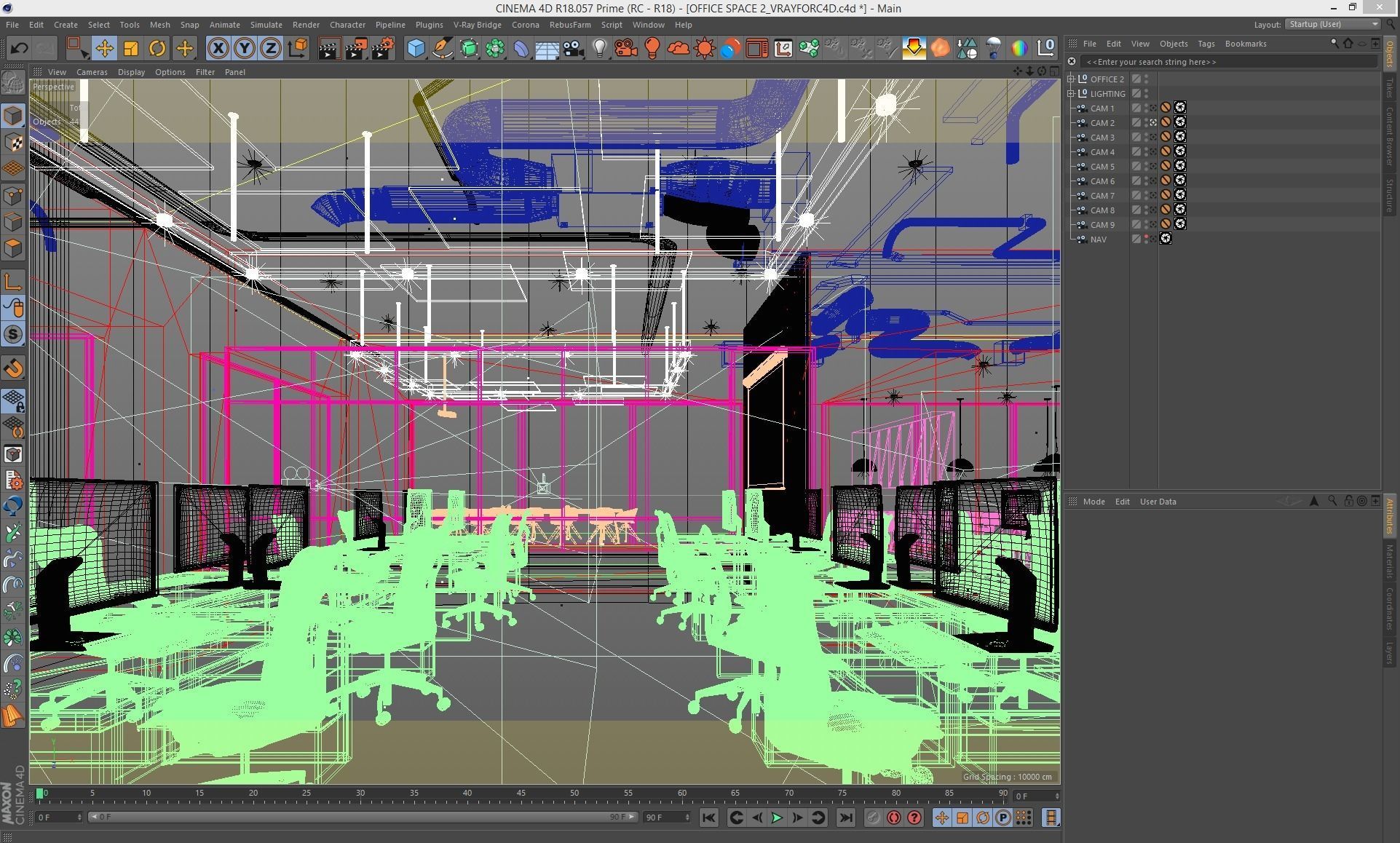Click CAM 4 protection tag
The image size is (1400, 843).
click(x=1166, y=151)
